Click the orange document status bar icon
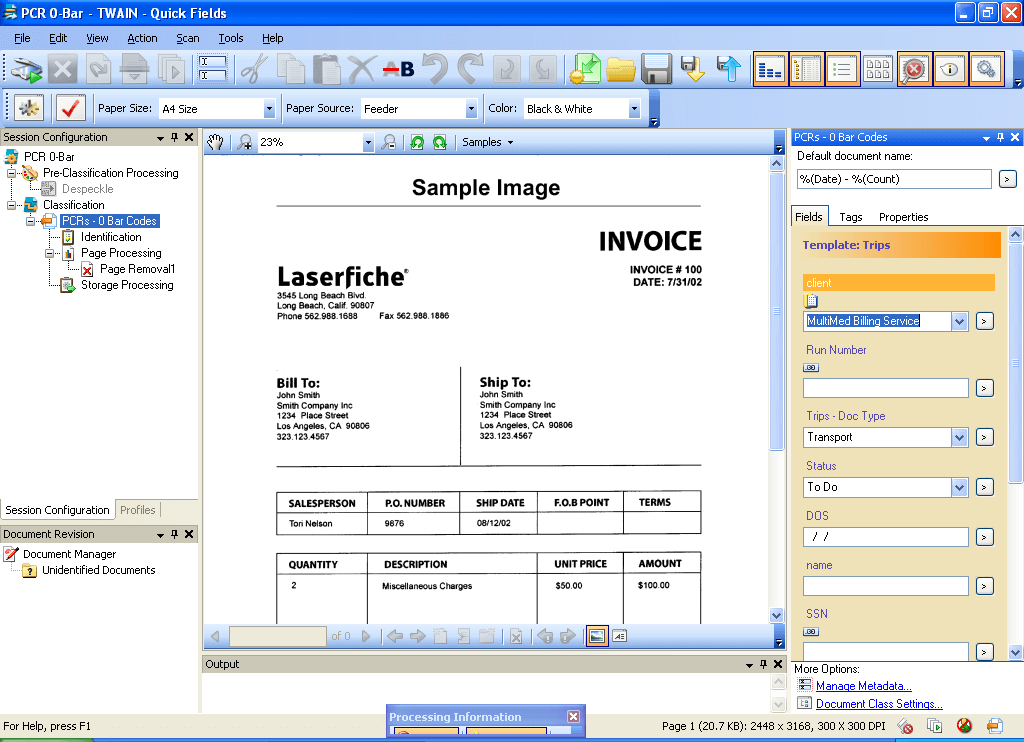The image size is (1024, 742). [x=995, y=726]
